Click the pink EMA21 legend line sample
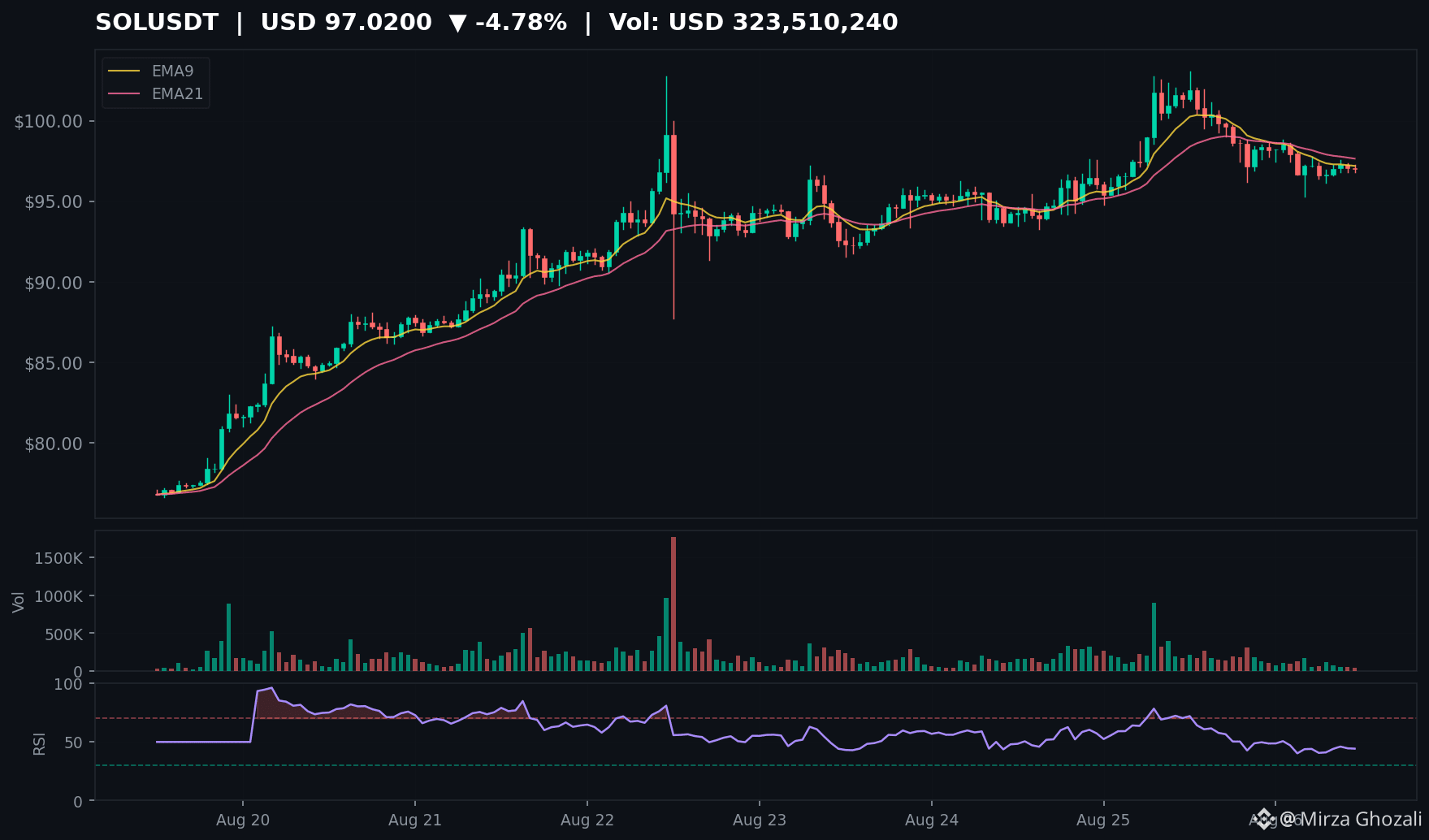This screenshot has height=840, width=1429. [124, 94]
